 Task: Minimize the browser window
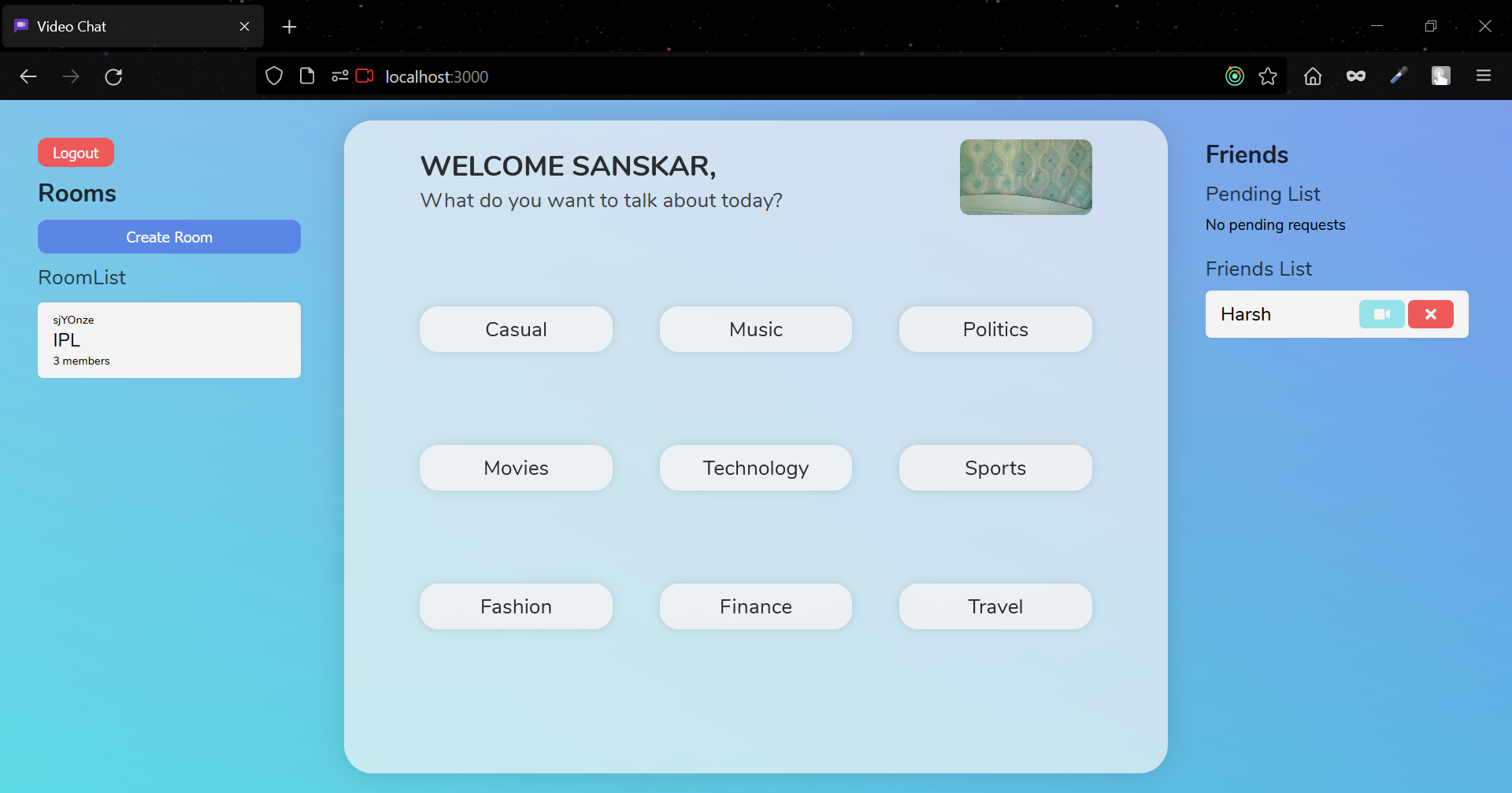pyautogui.click(x=1377, y=26)
